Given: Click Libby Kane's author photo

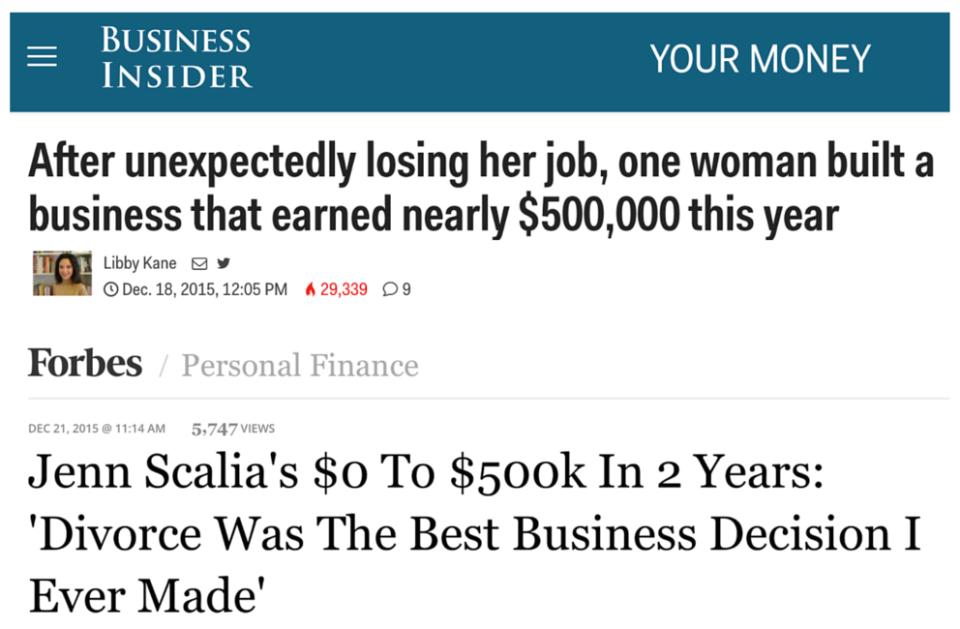Looking at the screenshot, I should coord(62,274).
